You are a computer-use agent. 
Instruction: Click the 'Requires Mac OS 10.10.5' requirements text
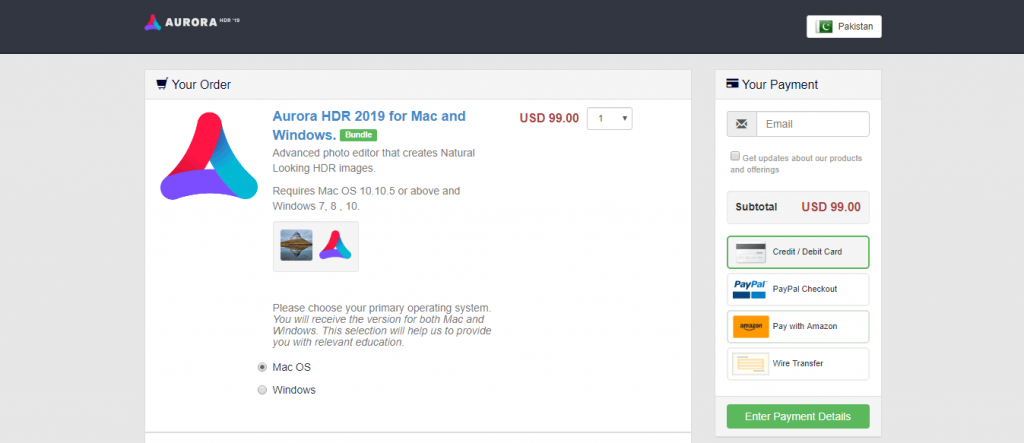pyautogui.click(x=366, y=199)
